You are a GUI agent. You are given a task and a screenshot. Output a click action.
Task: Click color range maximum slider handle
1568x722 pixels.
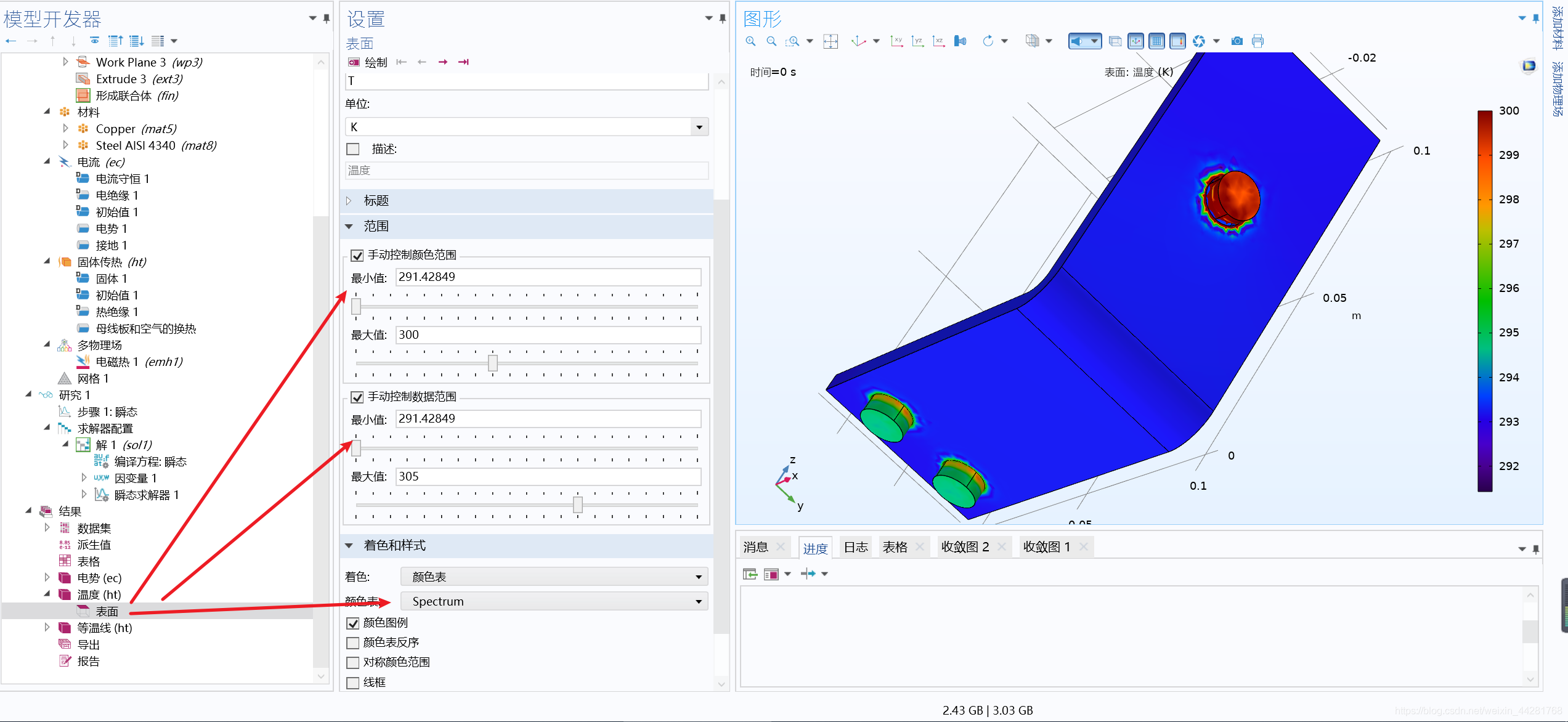point(492,363)
